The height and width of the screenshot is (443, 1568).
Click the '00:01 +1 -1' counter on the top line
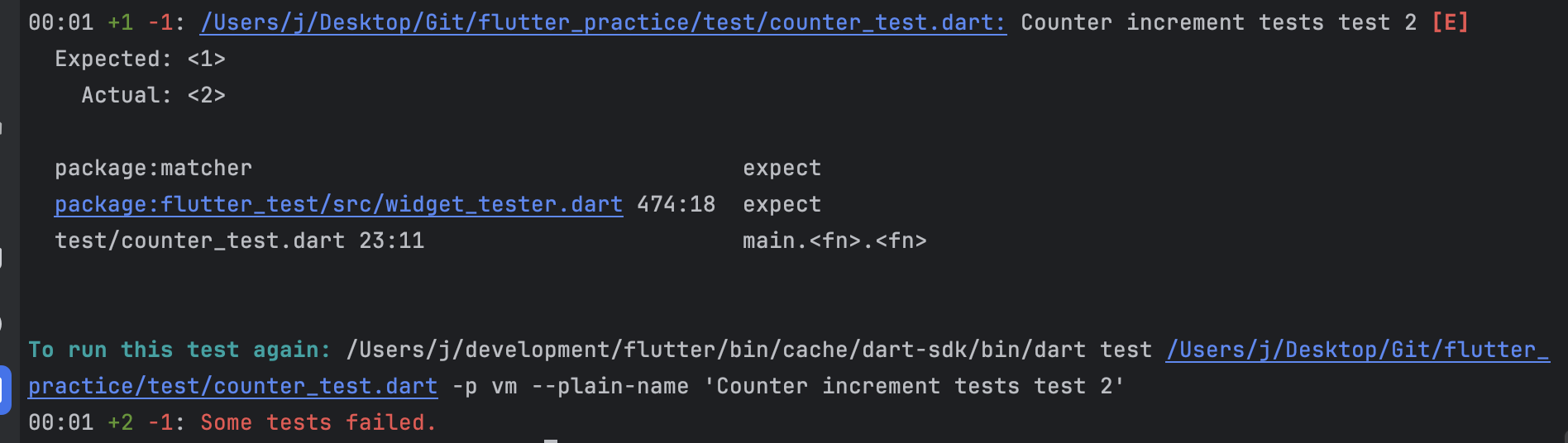point(100,22)
